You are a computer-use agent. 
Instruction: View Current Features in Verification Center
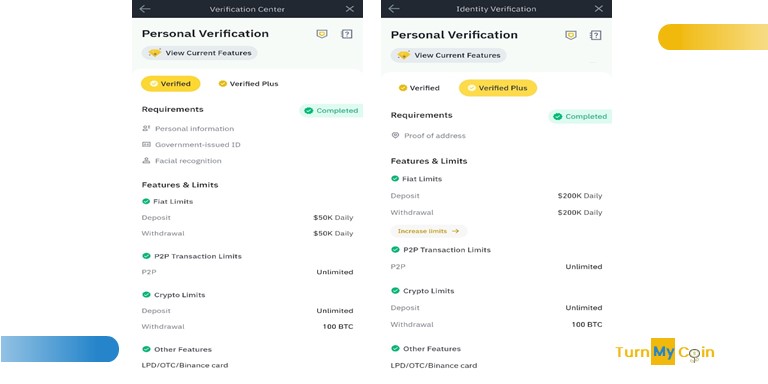coord(199,53)
